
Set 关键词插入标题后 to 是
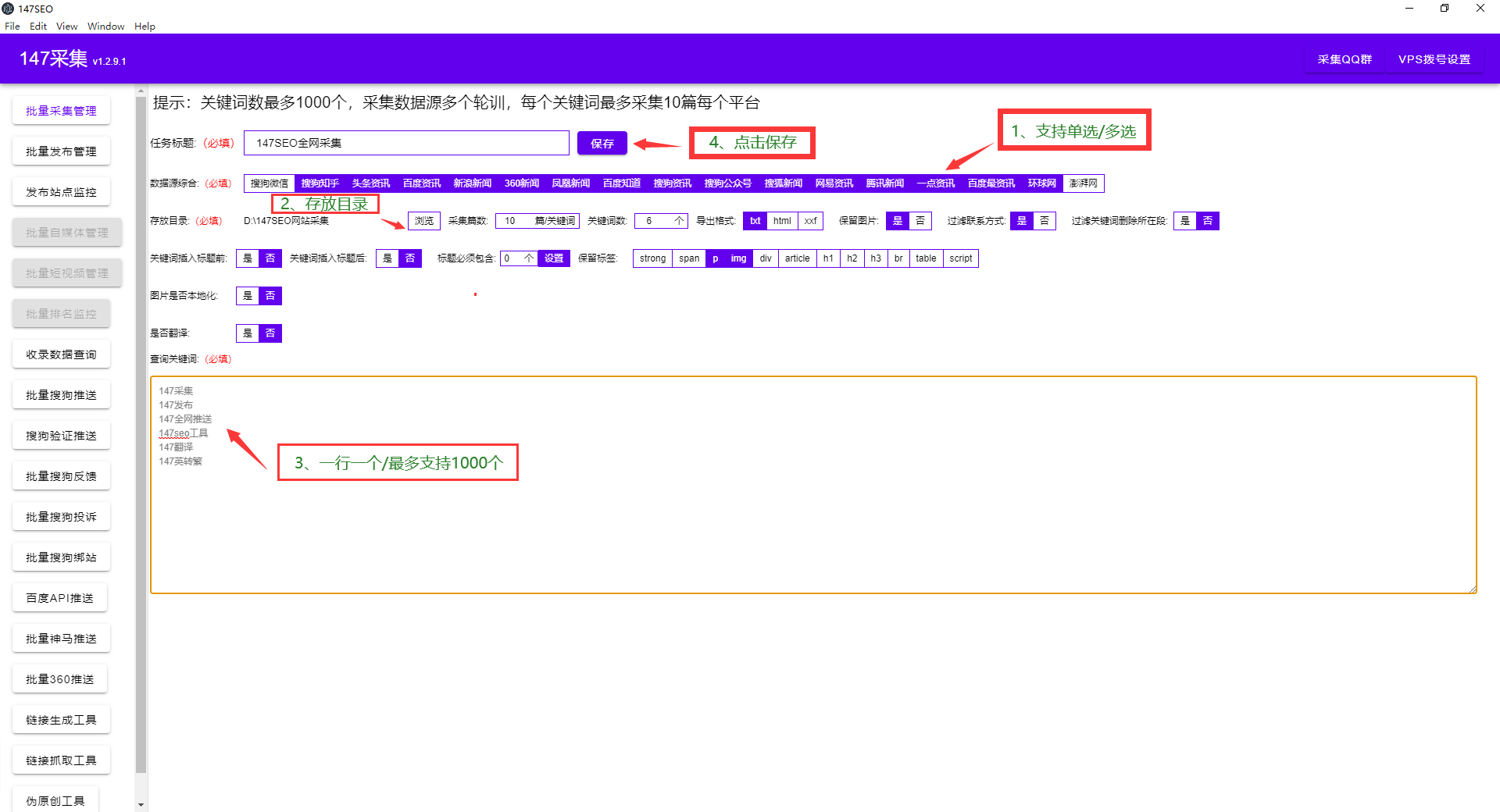(387, 258)
